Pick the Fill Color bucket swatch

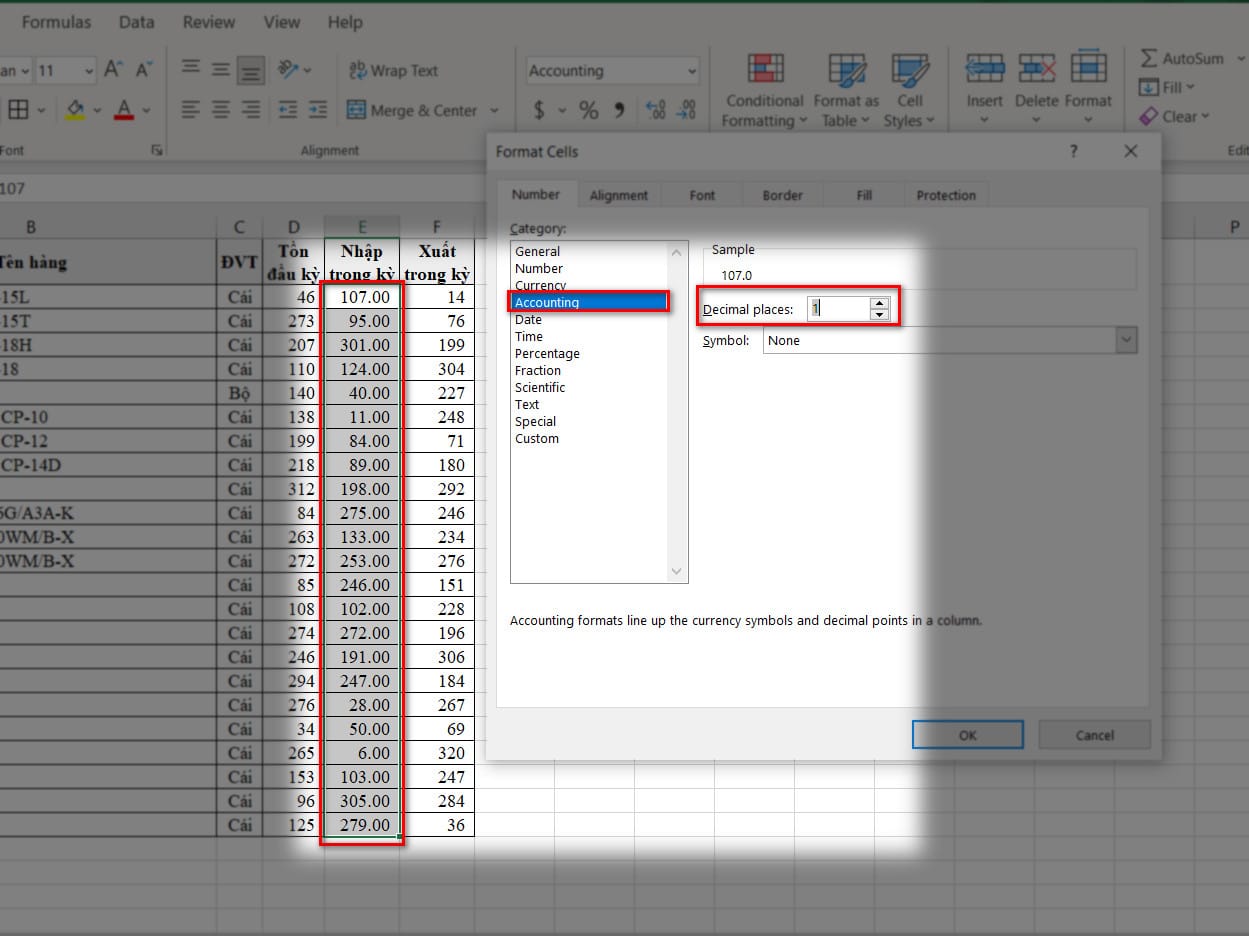pyautogui.click(x=75, y=109)
